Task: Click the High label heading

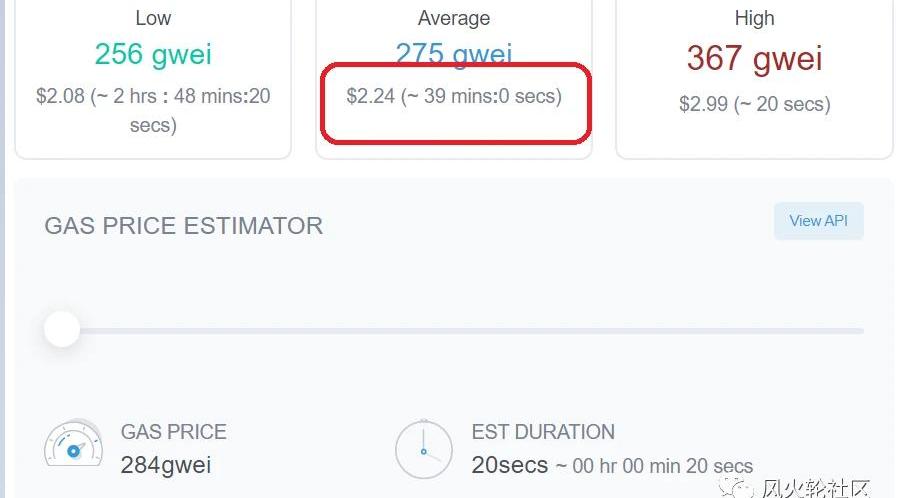Action: click(x=755, y=18)
